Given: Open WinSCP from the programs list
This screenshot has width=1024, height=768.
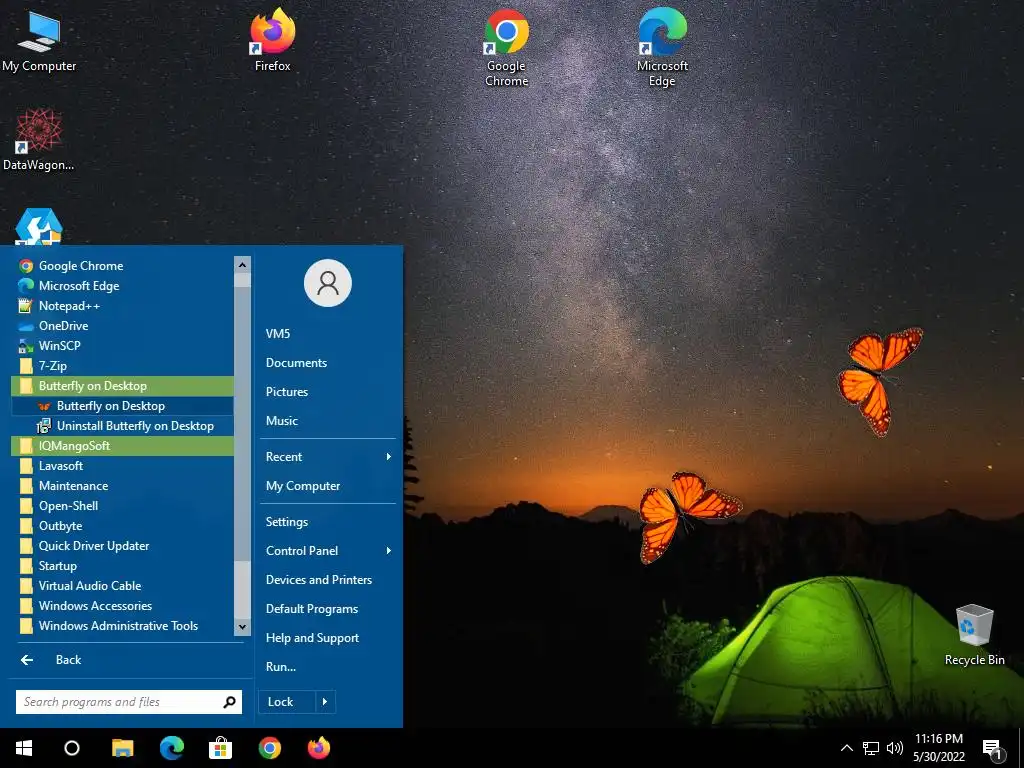Looking at the screenshot, I should [122, 346].
